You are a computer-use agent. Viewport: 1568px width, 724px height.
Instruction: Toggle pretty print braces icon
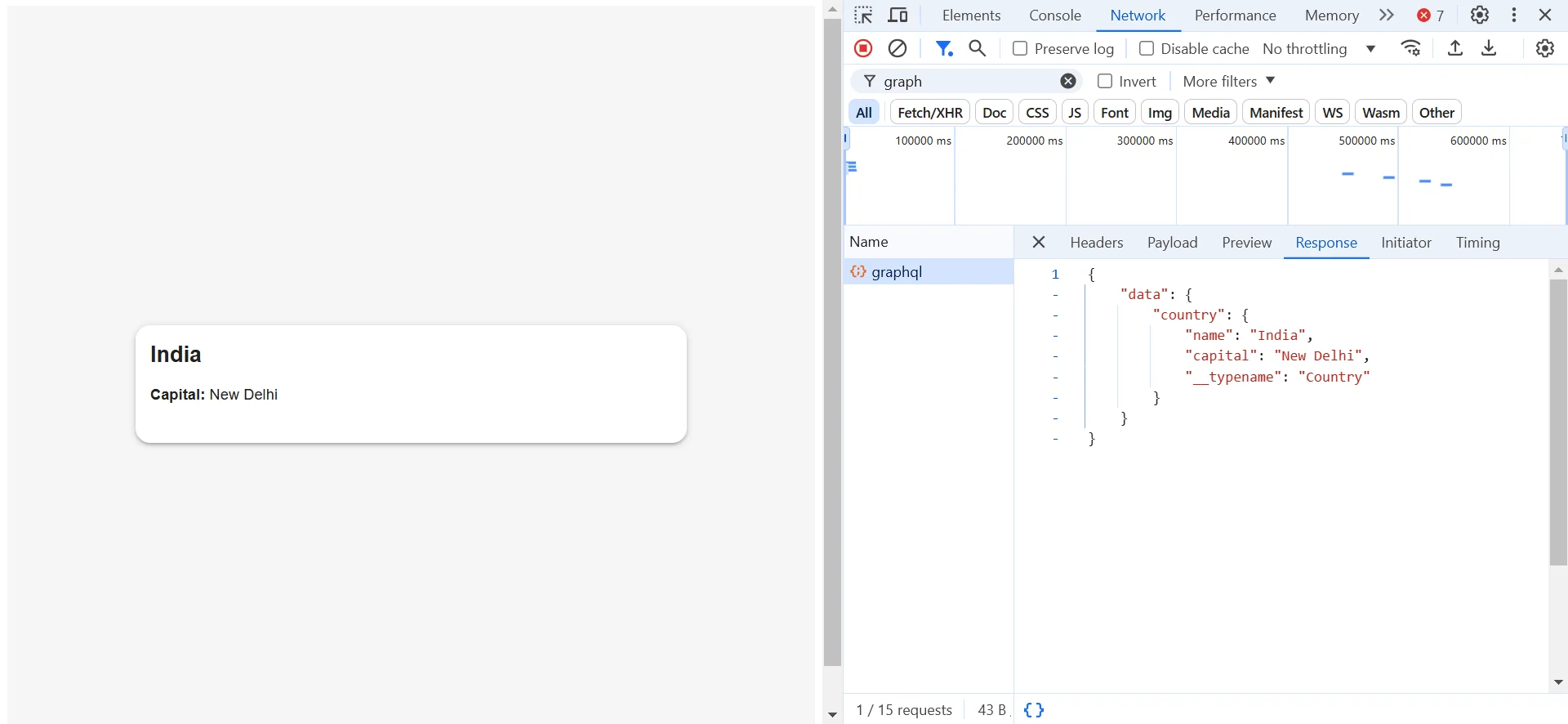click(1034, 710)
